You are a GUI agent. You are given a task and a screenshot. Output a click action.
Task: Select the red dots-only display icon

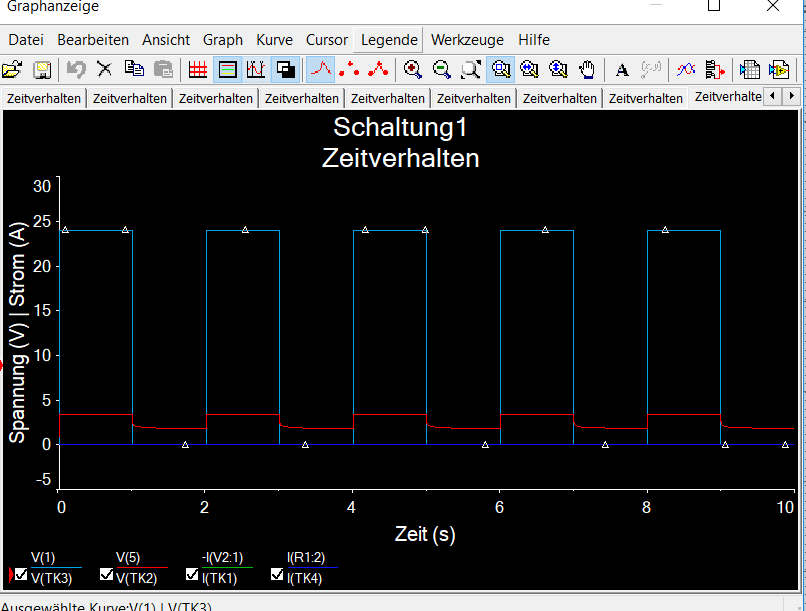point(350,69)
